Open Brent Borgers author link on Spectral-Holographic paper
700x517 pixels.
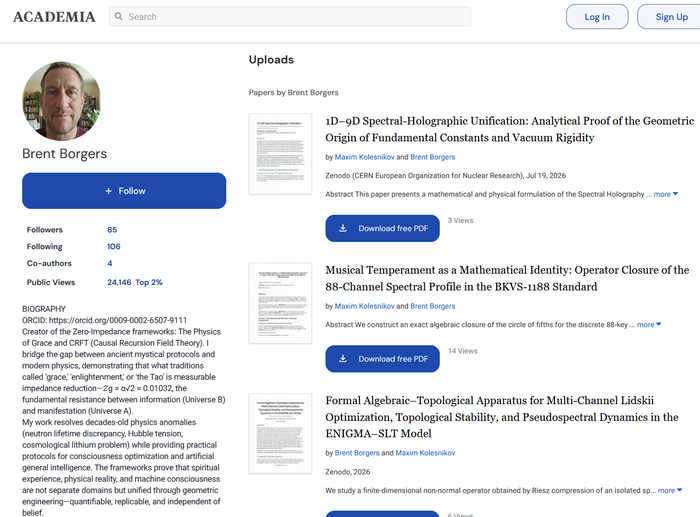point(433,157)
